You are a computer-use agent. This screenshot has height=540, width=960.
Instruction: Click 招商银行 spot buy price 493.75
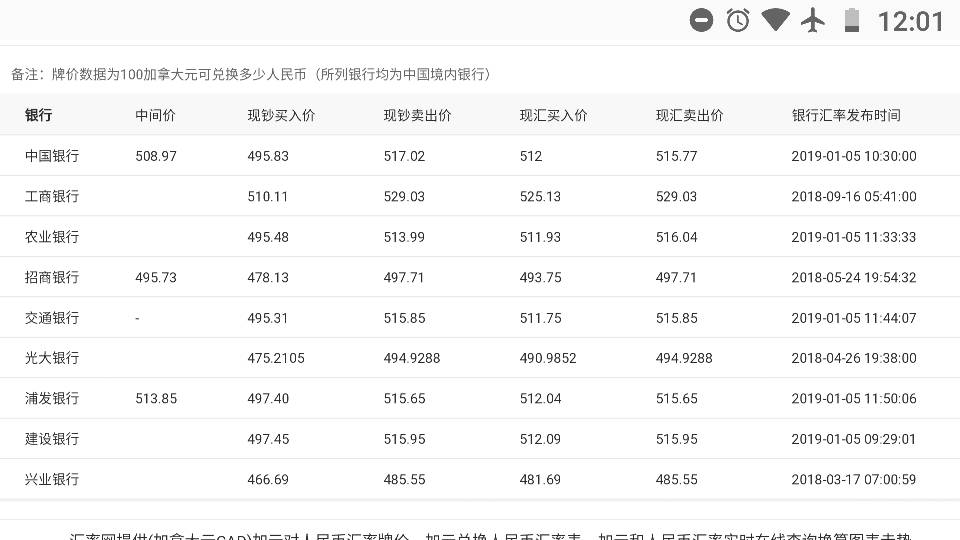541,277
